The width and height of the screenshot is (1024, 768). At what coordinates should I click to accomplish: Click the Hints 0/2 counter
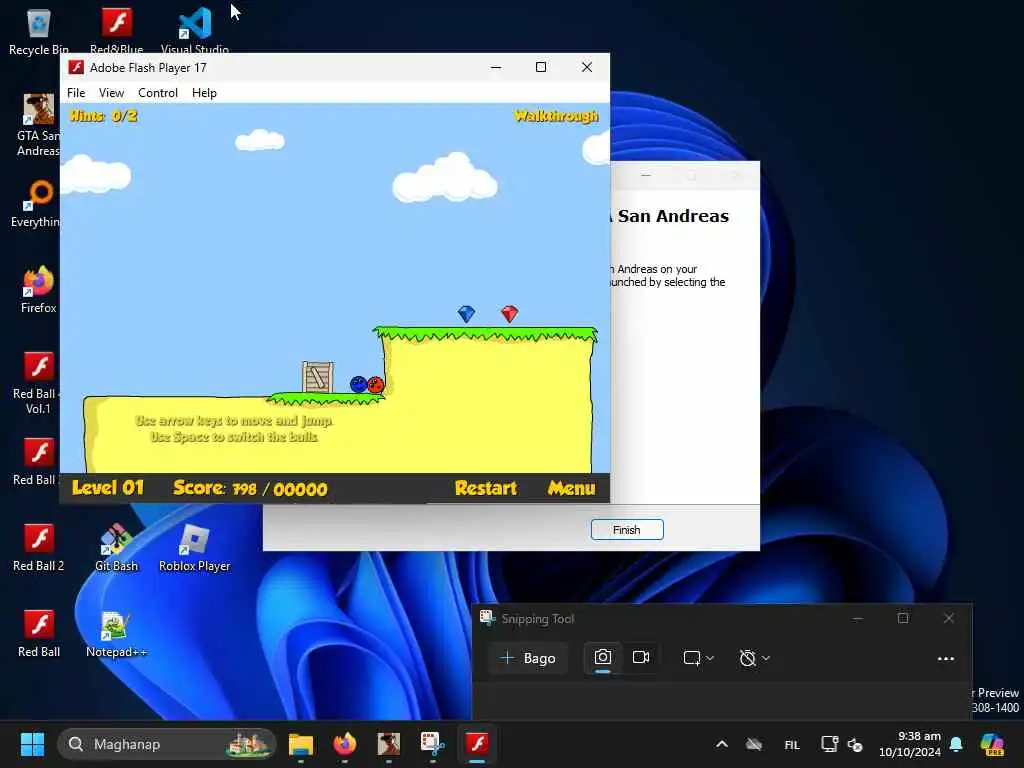coord(103,116)
